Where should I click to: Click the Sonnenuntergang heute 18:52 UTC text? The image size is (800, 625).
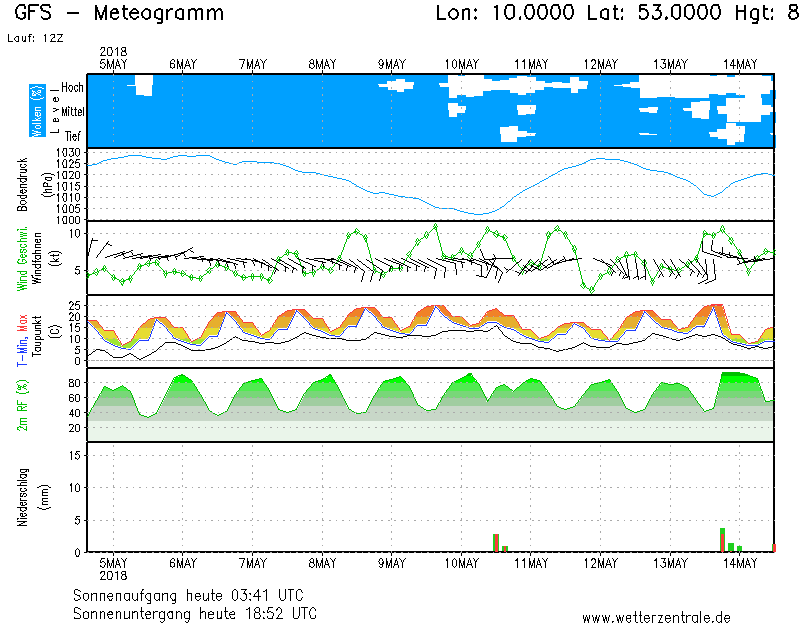[195, 612]
